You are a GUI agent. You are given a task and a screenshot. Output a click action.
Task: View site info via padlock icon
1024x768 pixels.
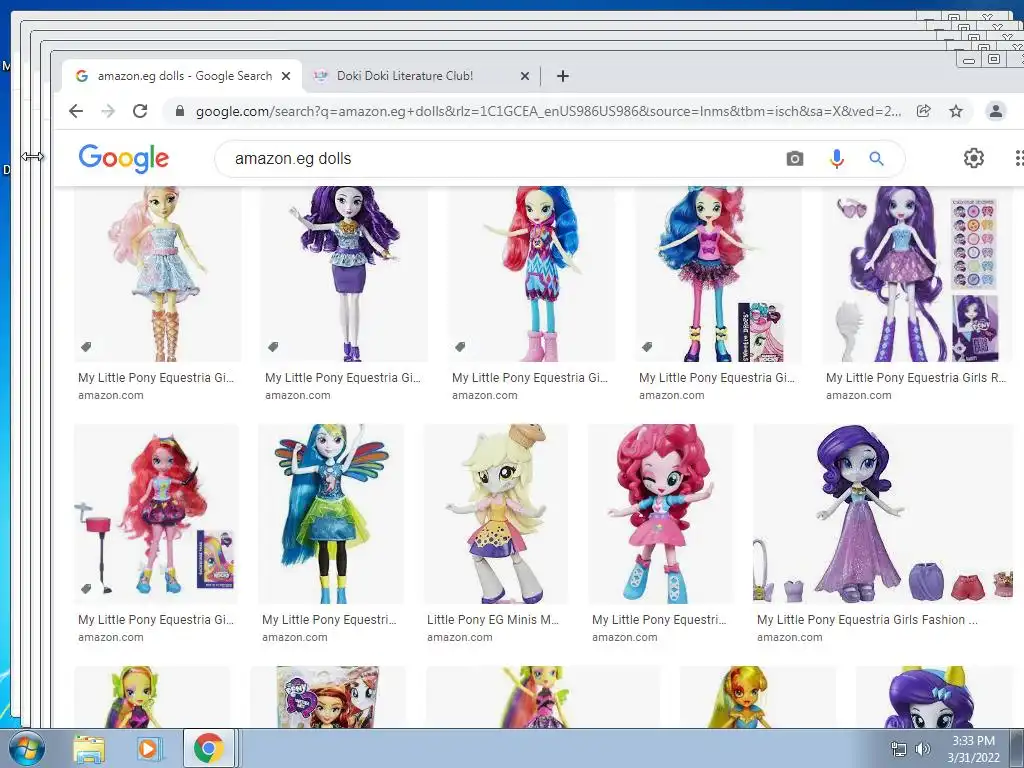180,111
